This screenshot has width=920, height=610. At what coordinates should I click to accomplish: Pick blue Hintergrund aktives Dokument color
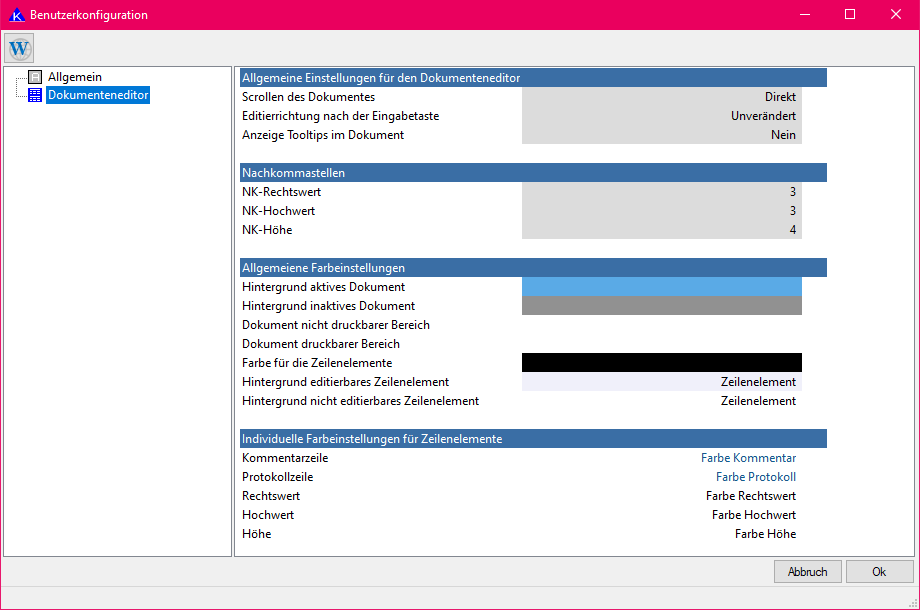click(661, 287)
